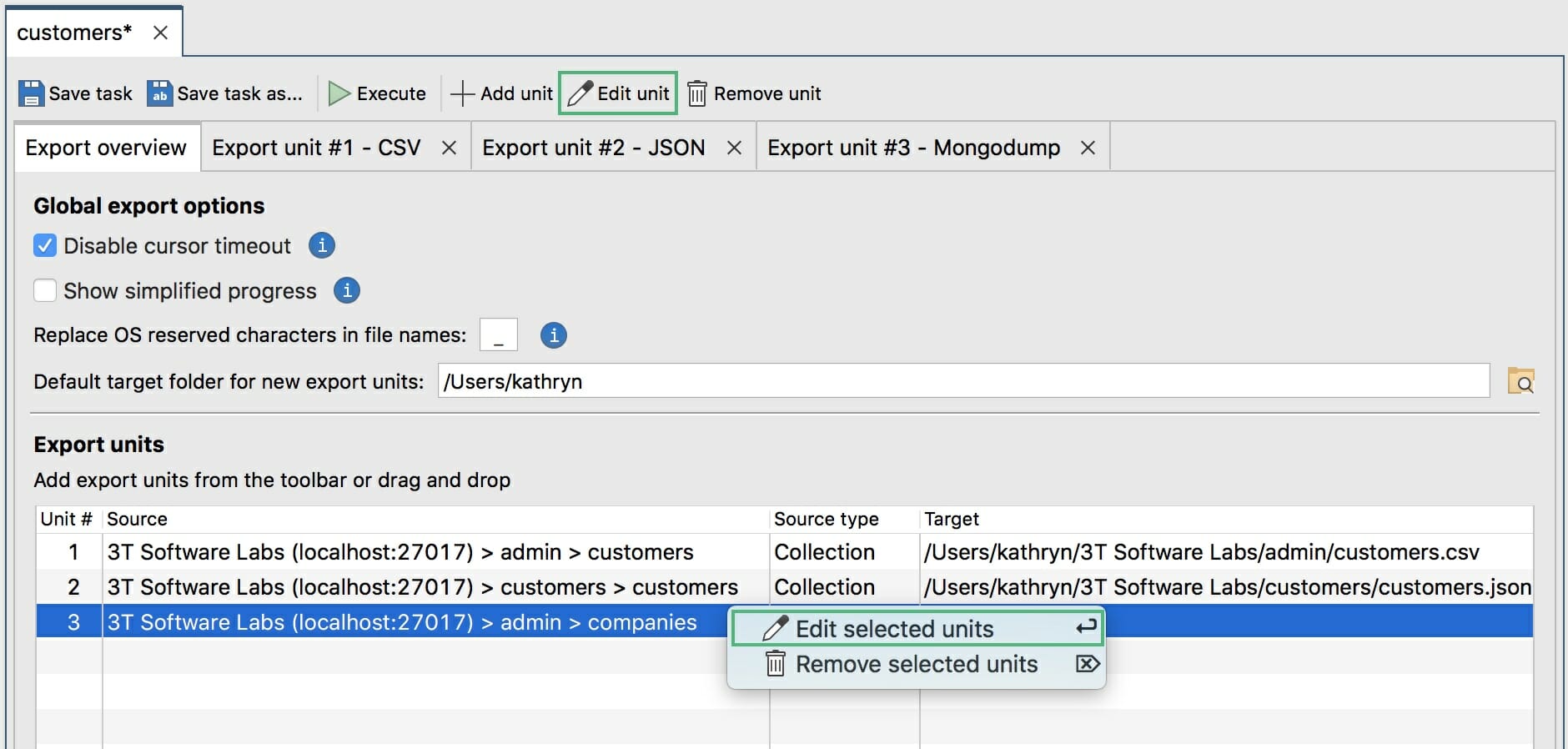Screen dimensions: 1568x749
Task: Switch to Export unit #1 - CSV tab
Action: click(x=316, y=148)
